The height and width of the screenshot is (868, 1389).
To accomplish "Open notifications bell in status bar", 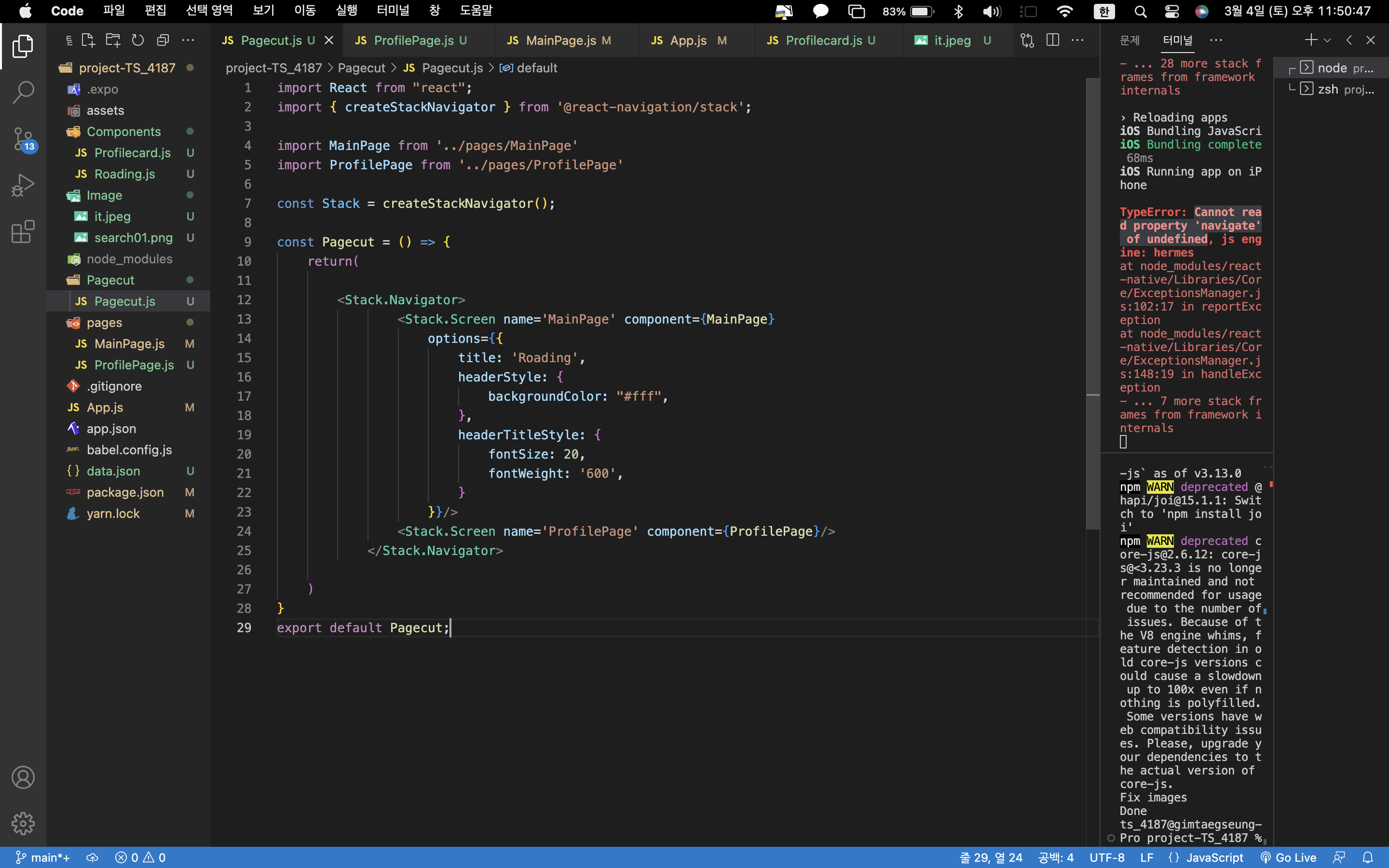I will coord(1368,857).
